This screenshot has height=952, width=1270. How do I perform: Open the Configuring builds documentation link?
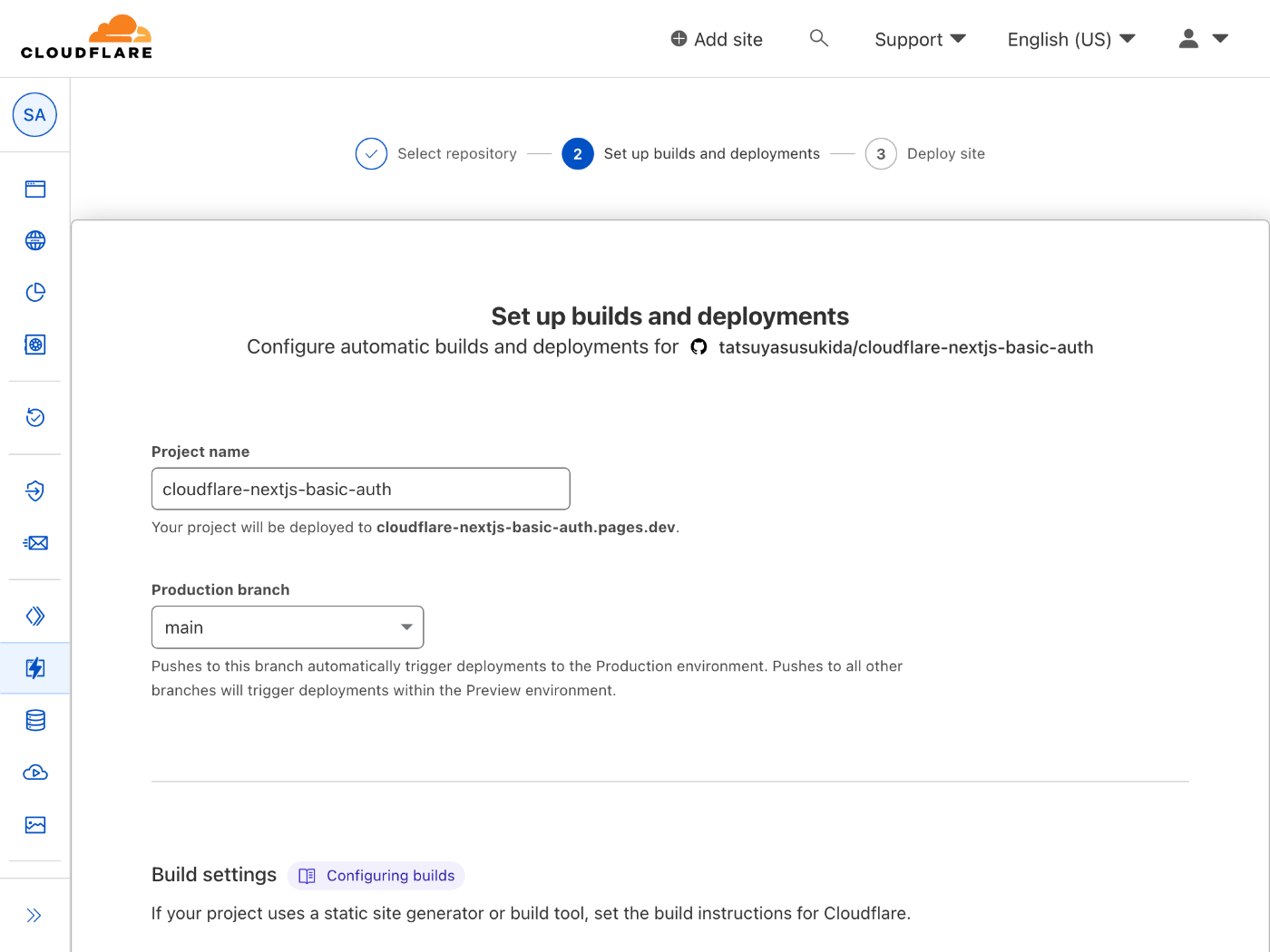pos(376,876)
